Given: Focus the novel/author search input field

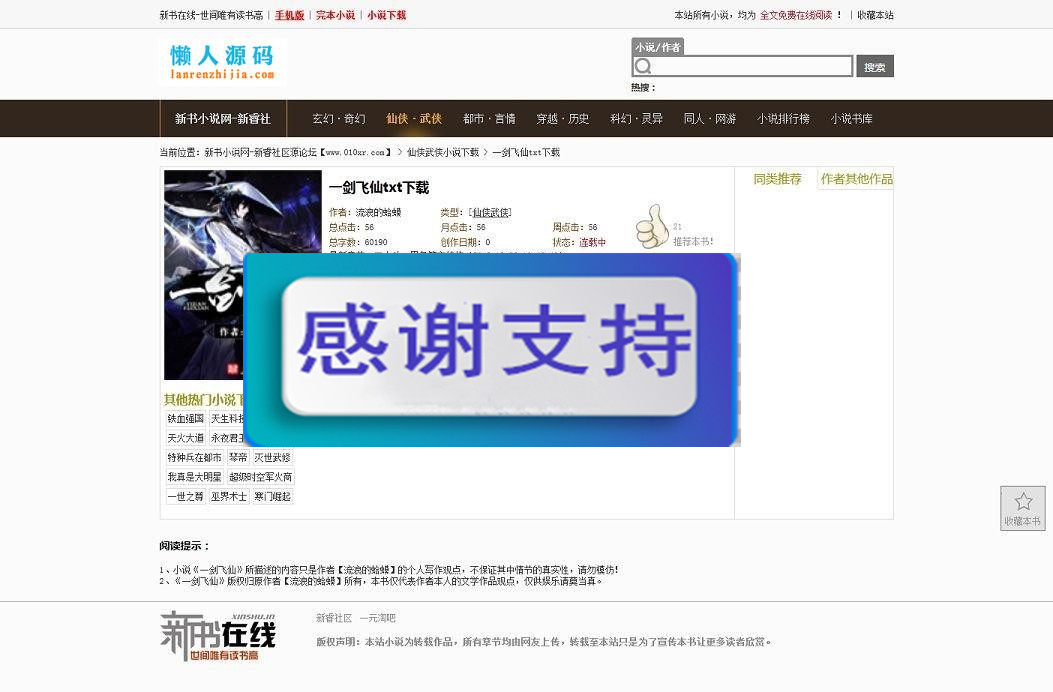Looking at the screenshot, I should pos(743,66).
